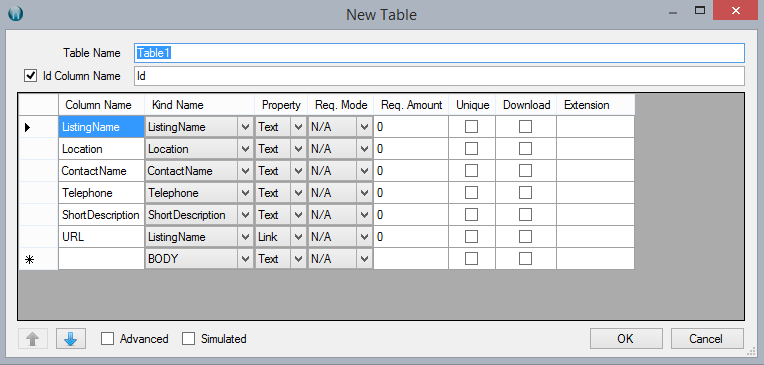Check Unique for Location row
The image size is (764, 365).
tap(471, 149)
